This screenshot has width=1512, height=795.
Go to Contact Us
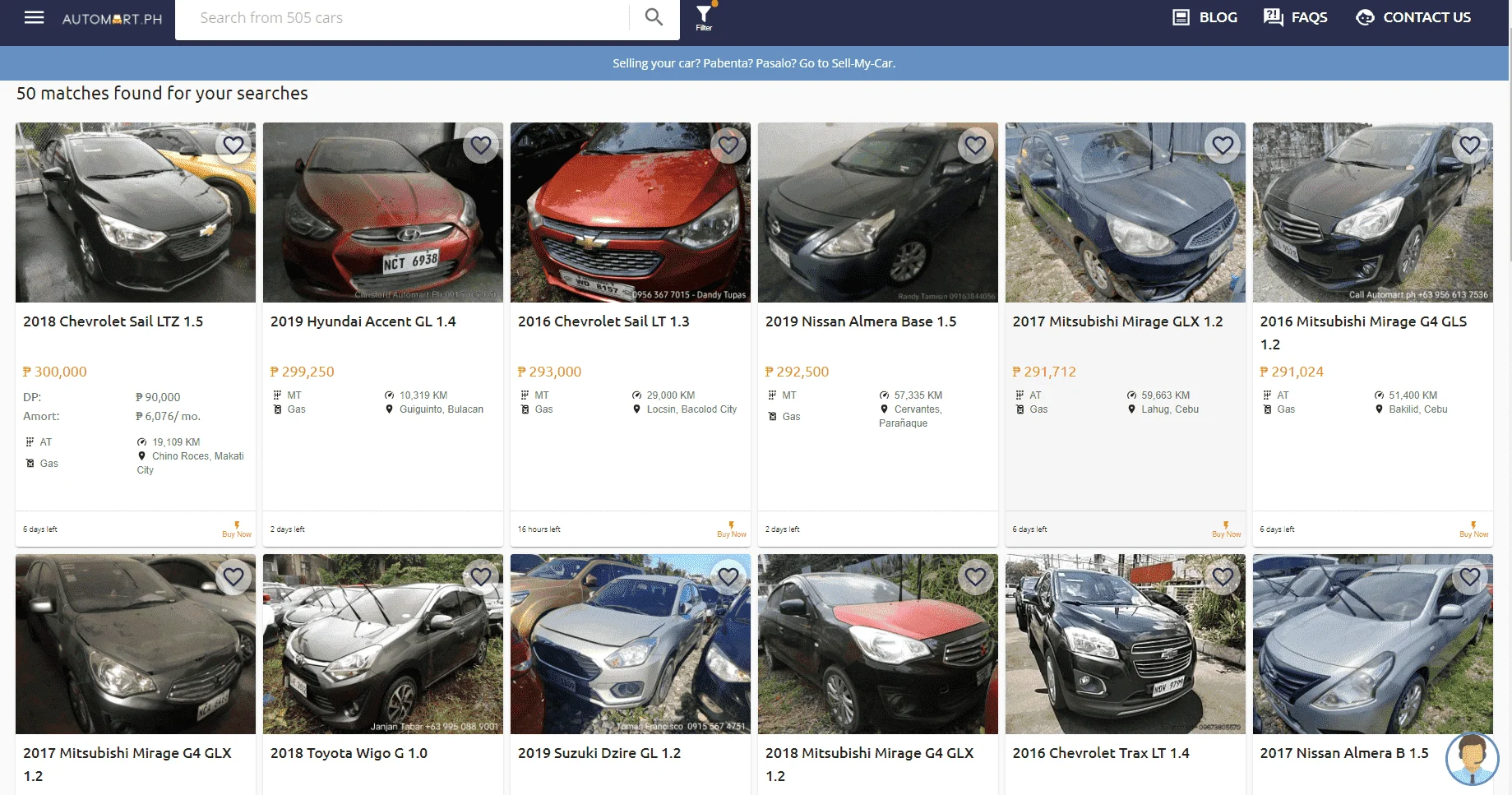click(x=1413, y=17)
